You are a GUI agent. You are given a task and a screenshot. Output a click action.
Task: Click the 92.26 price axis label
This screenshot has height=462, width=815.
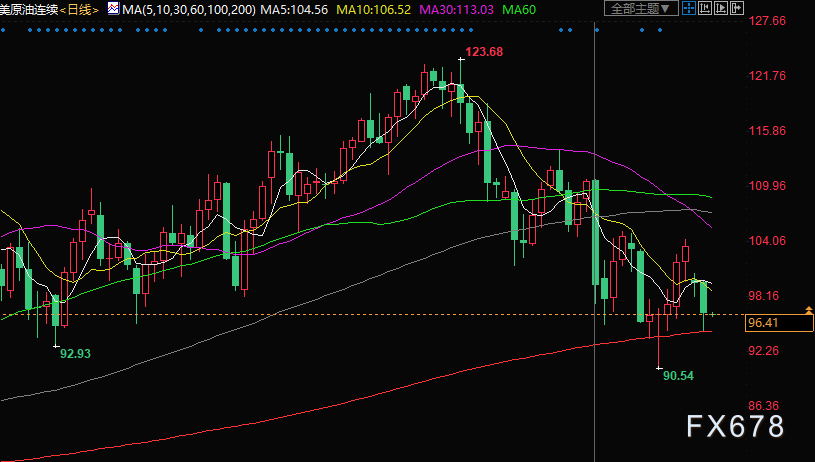[x=764, y=351]
